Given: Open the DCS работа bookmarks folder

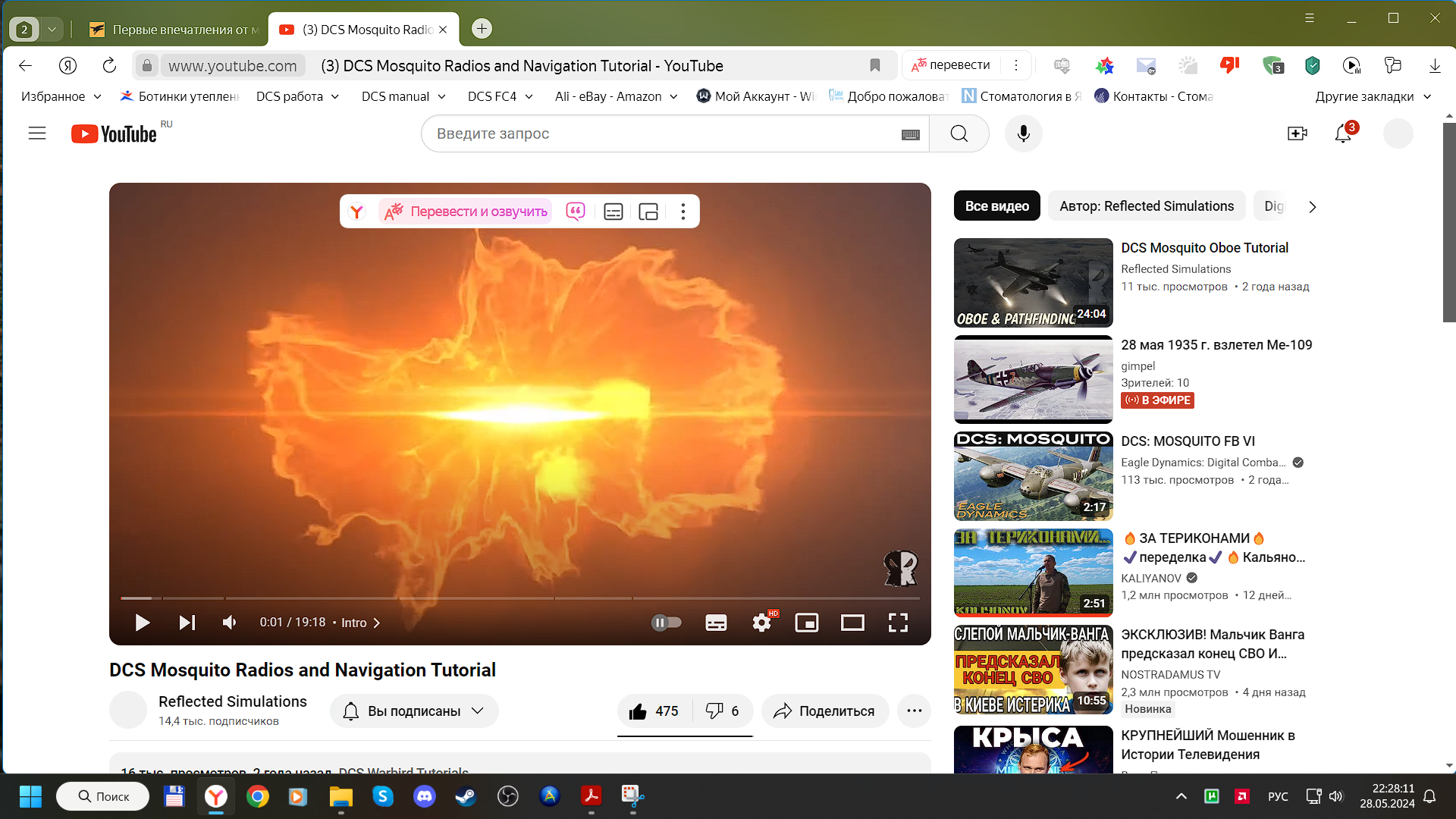Looking at the screenshot, I should (x=298, y=96).
